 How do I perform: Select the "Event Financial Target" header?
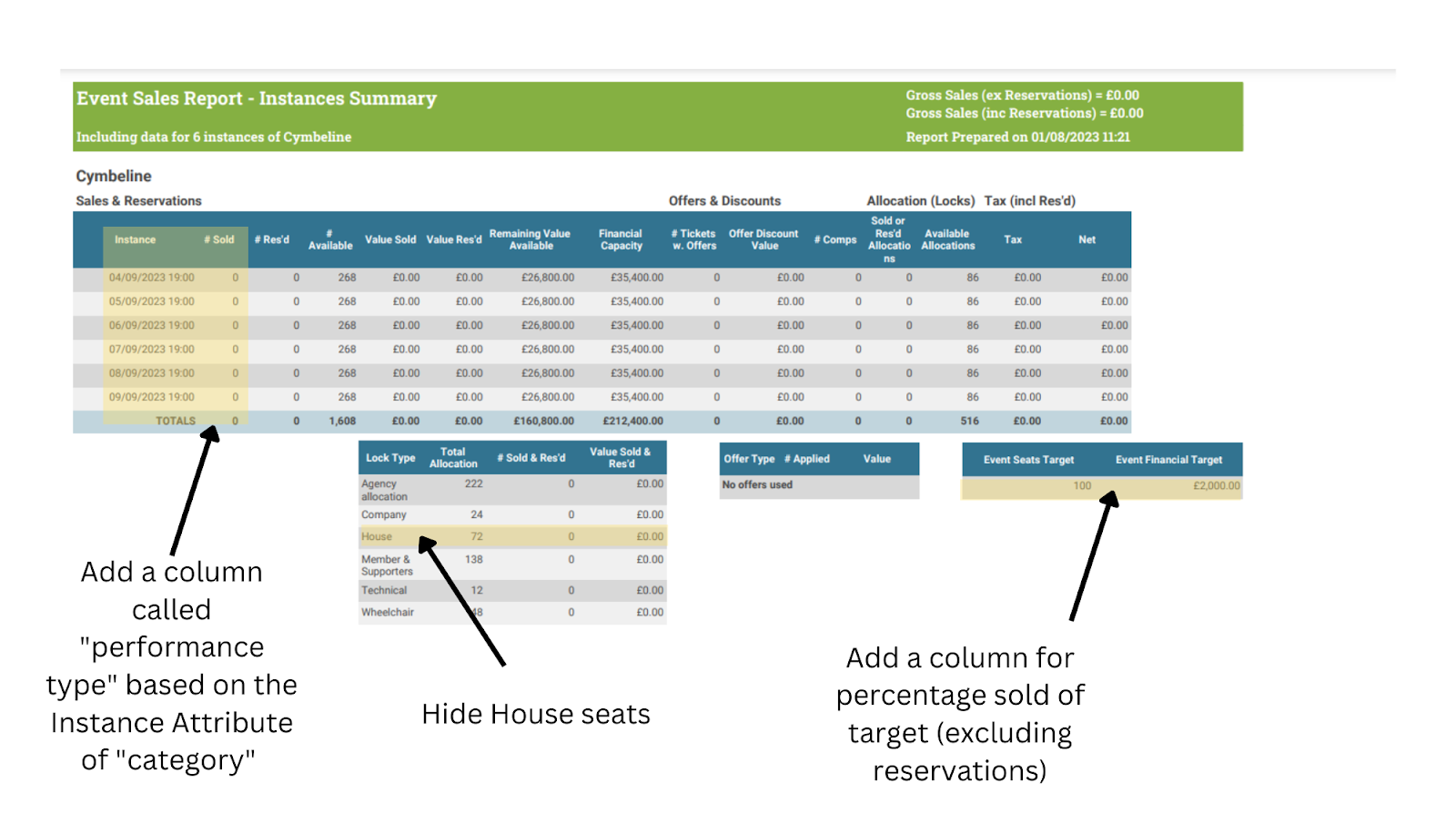1169,460
